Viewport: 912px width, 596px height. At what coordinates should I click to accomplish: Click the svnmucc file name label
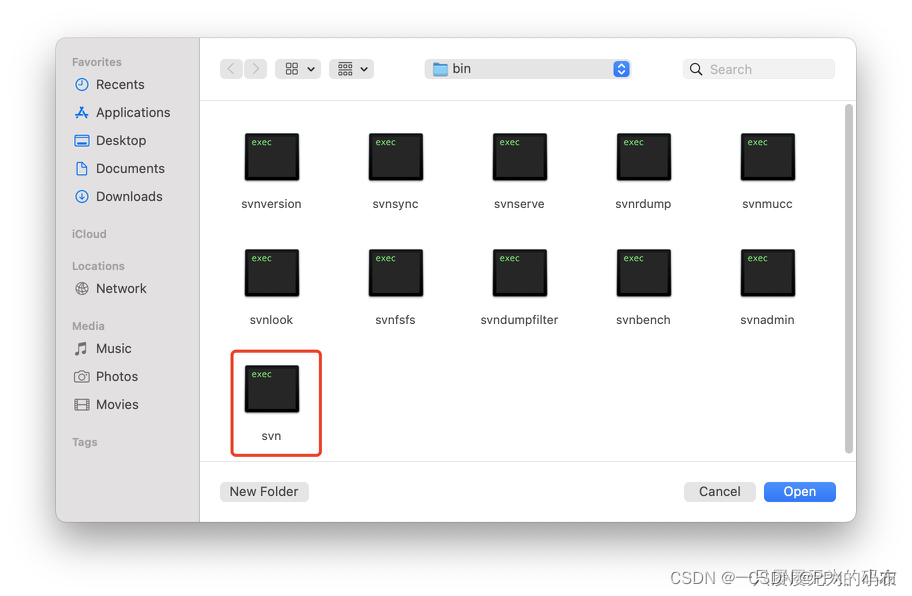pos(768,204)
